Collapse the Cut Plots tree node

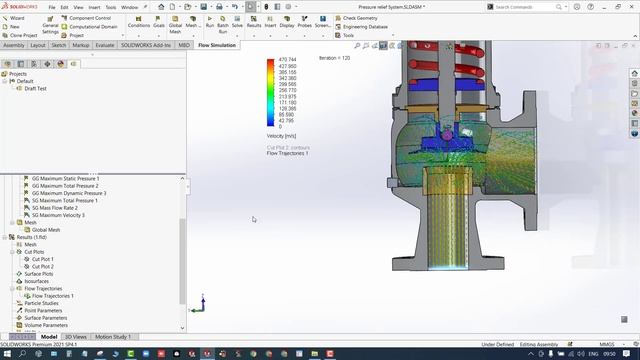click(x=12, y=252)
